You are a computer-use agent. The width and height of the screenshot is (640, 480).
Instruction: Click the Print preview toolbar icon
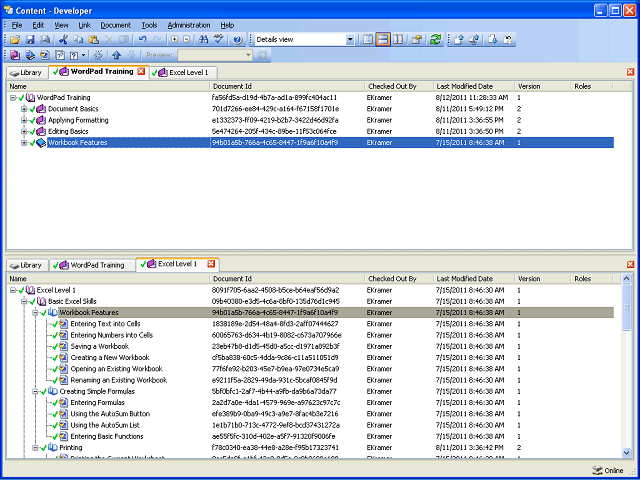(45, 40)
